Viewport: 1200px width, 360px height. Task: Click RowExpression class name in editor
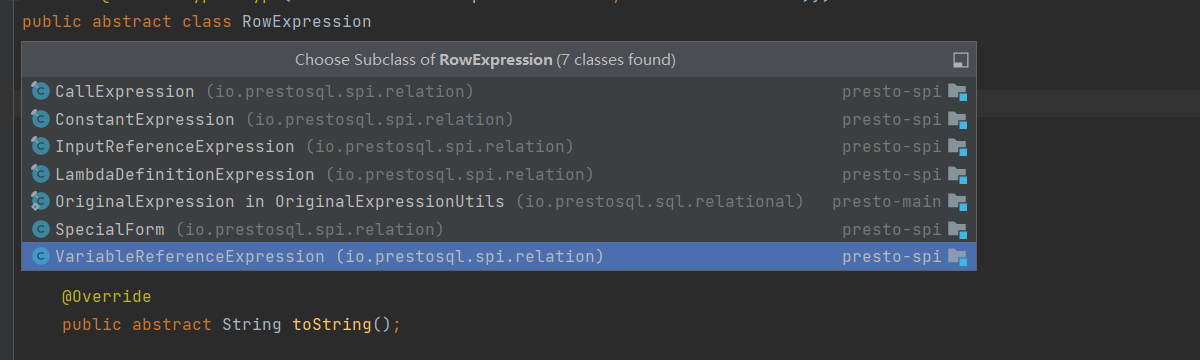307,21
